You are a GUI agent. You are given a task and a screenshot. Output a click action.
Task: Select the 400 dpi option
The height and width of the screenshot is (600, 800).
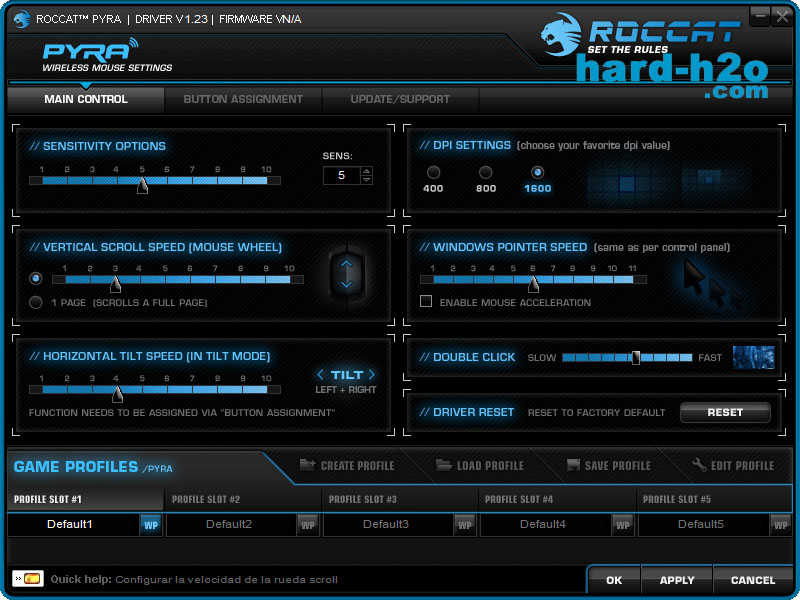(x=433, y=172)
